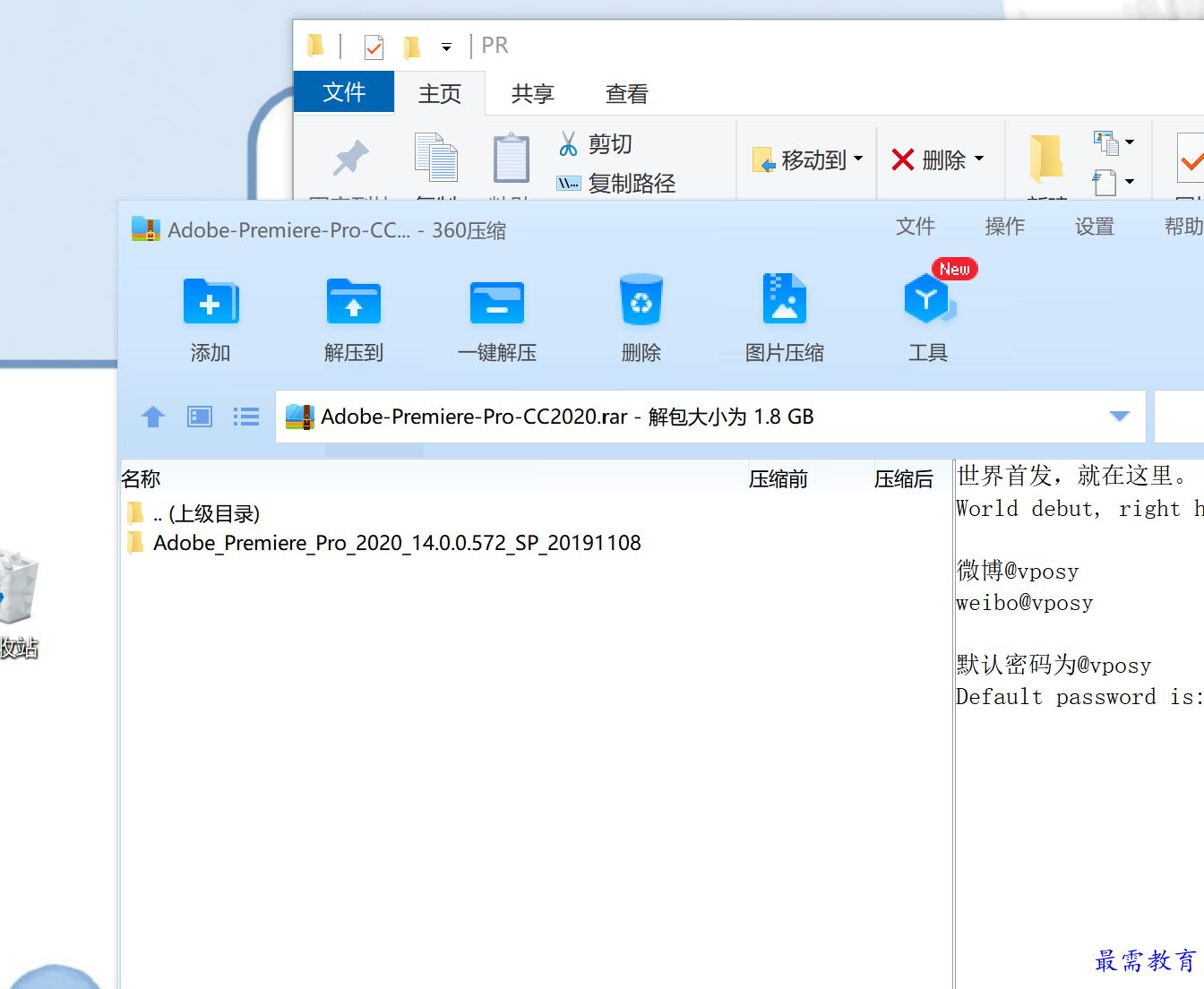
Task: Click the comment line 世界首发，就在这里。
Action: click(1073, 476)
